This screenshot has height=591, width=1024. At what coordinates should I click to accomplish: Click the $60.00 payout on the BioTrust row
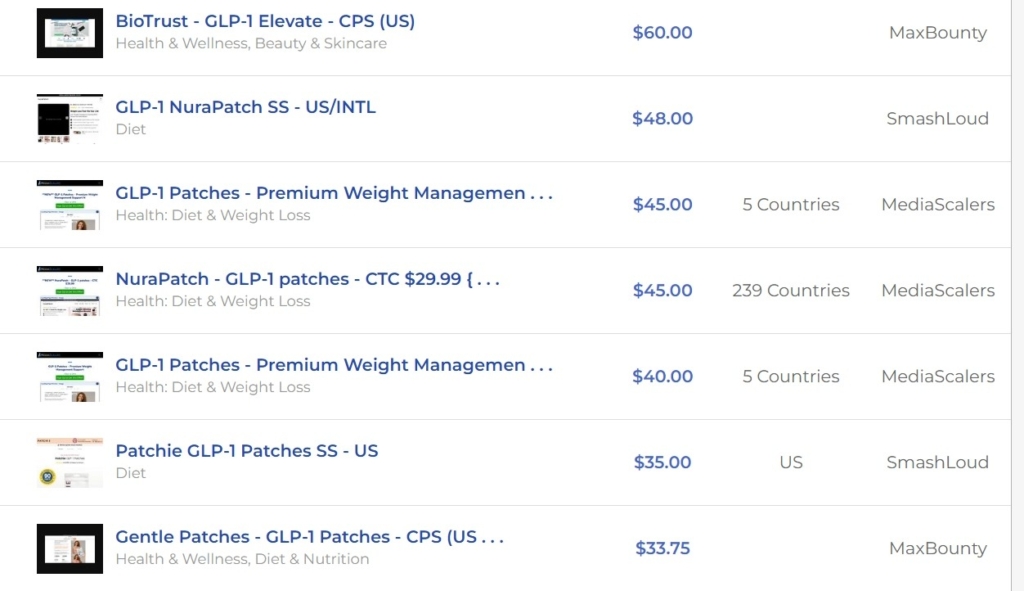coord(662,33)
